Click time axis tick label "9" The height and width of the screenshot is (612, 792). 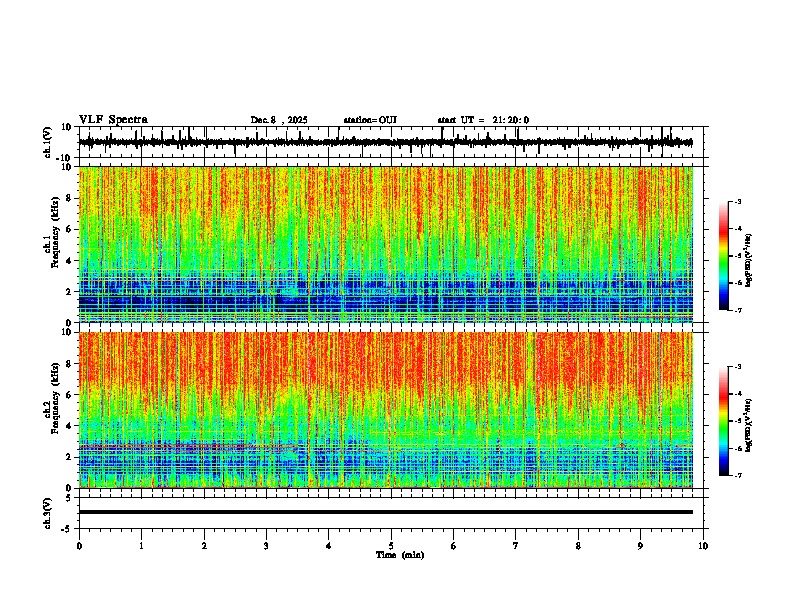(640, 546)
